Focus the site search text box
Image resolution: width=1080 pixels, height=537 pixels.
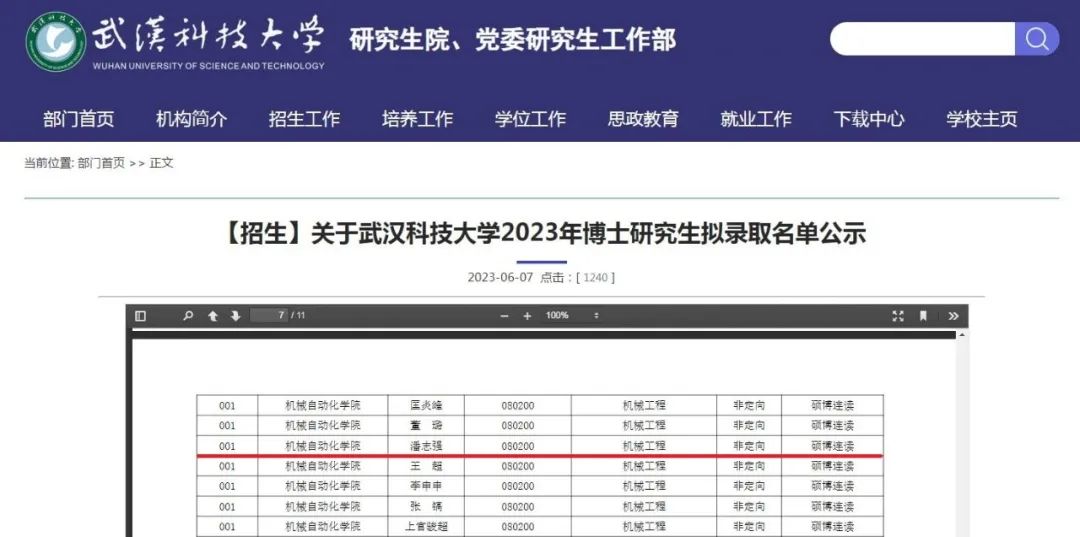pyautogui.click(x=923, y=39)
